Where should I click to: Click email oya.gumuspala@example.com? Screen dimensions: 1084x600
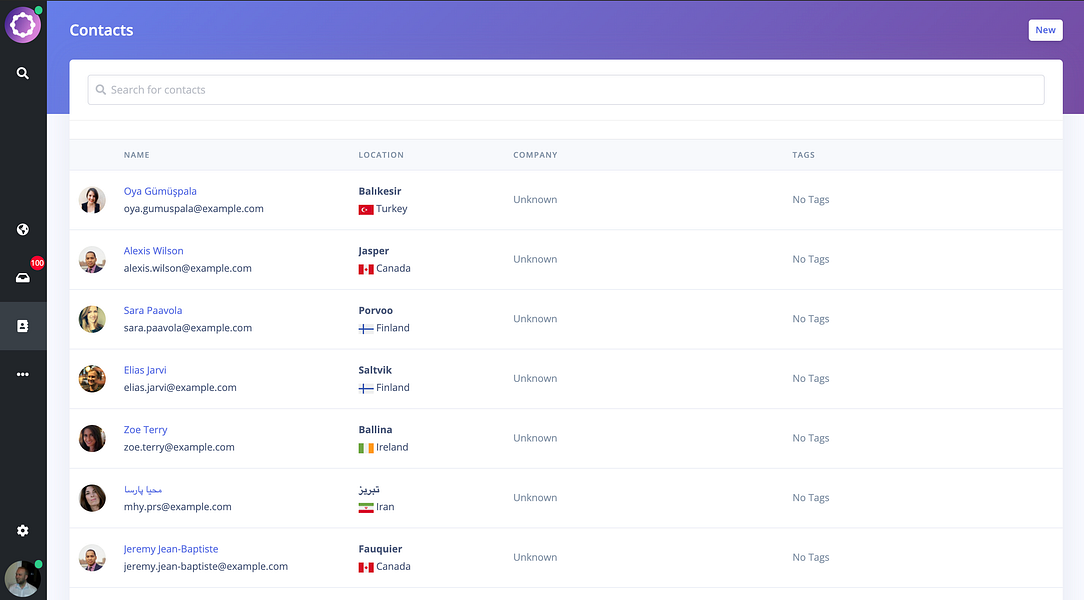(194, 209)
